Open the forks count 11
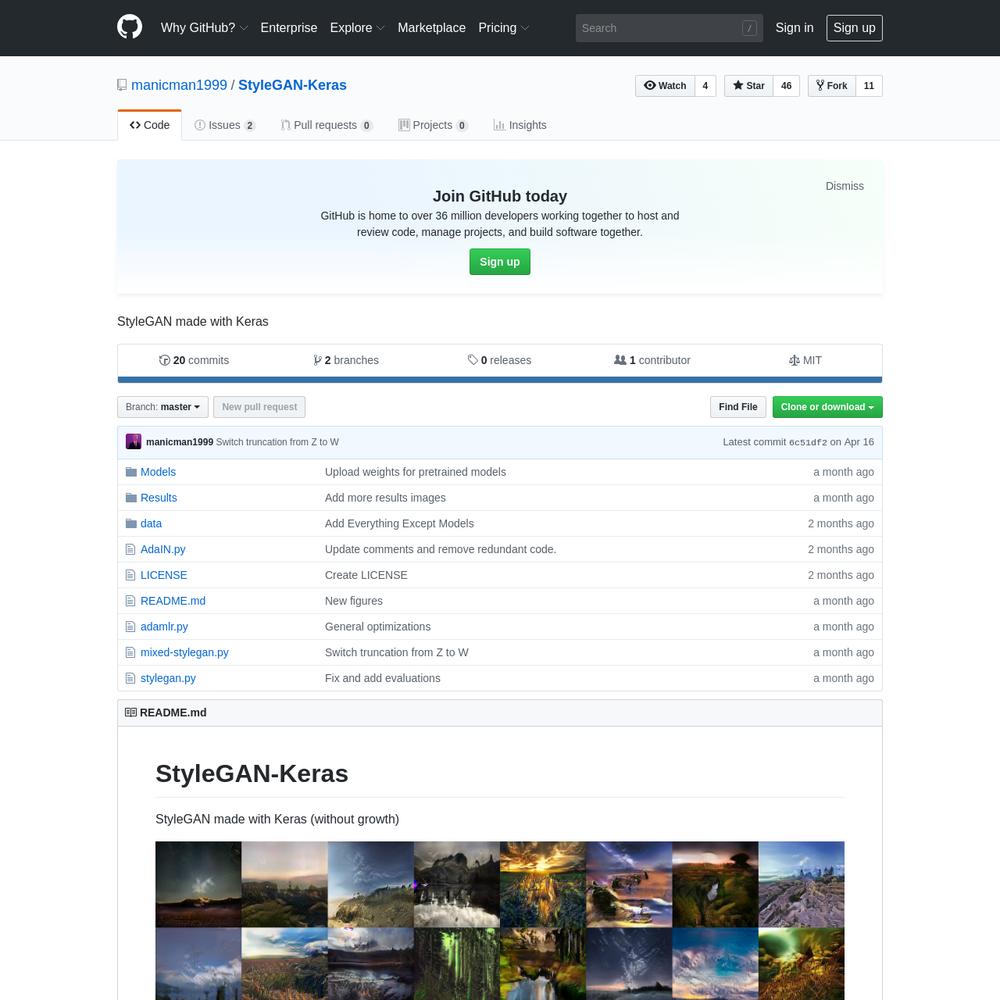 869,85
